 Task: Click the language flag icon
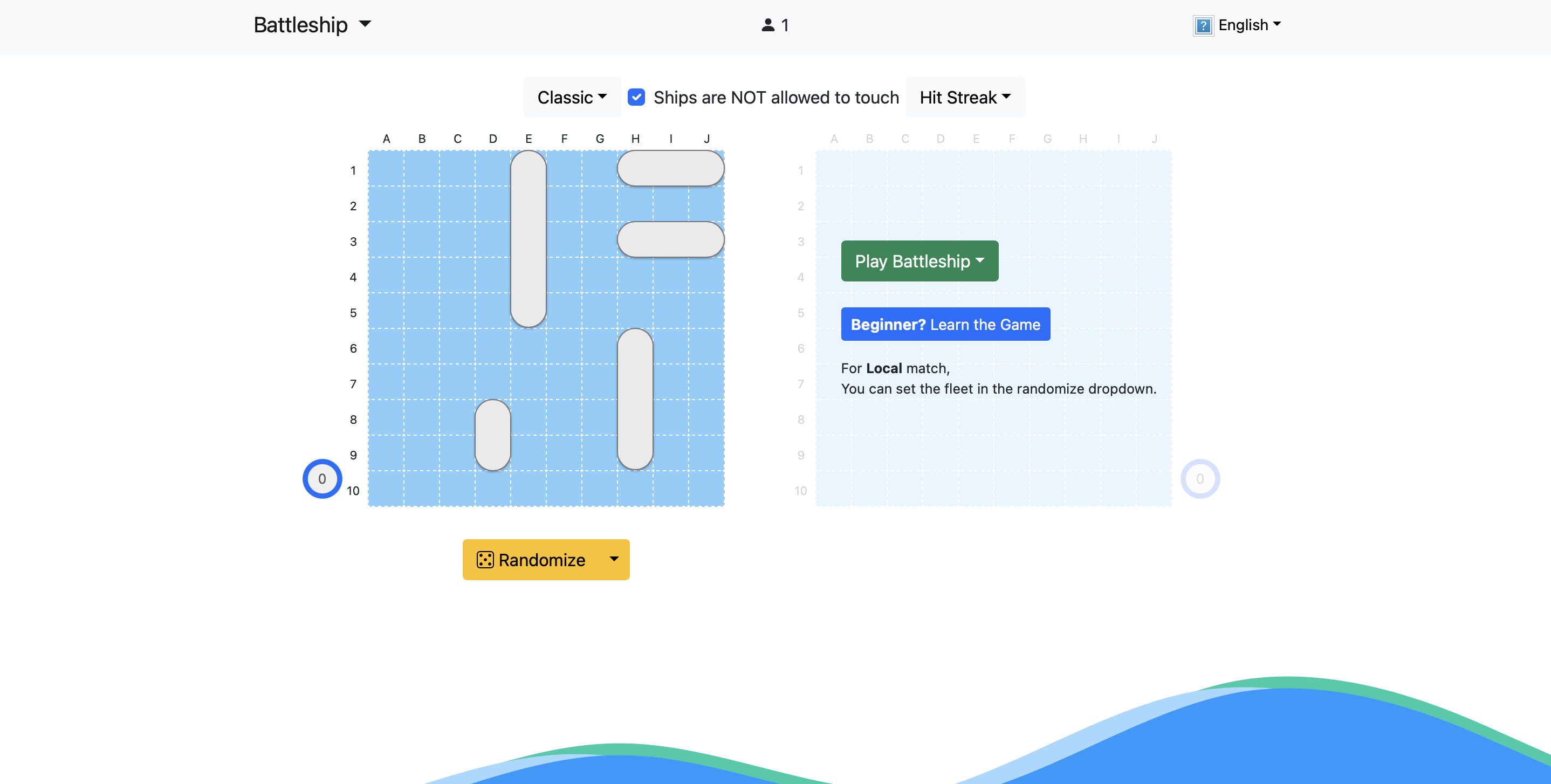(x=1203, y=25)
